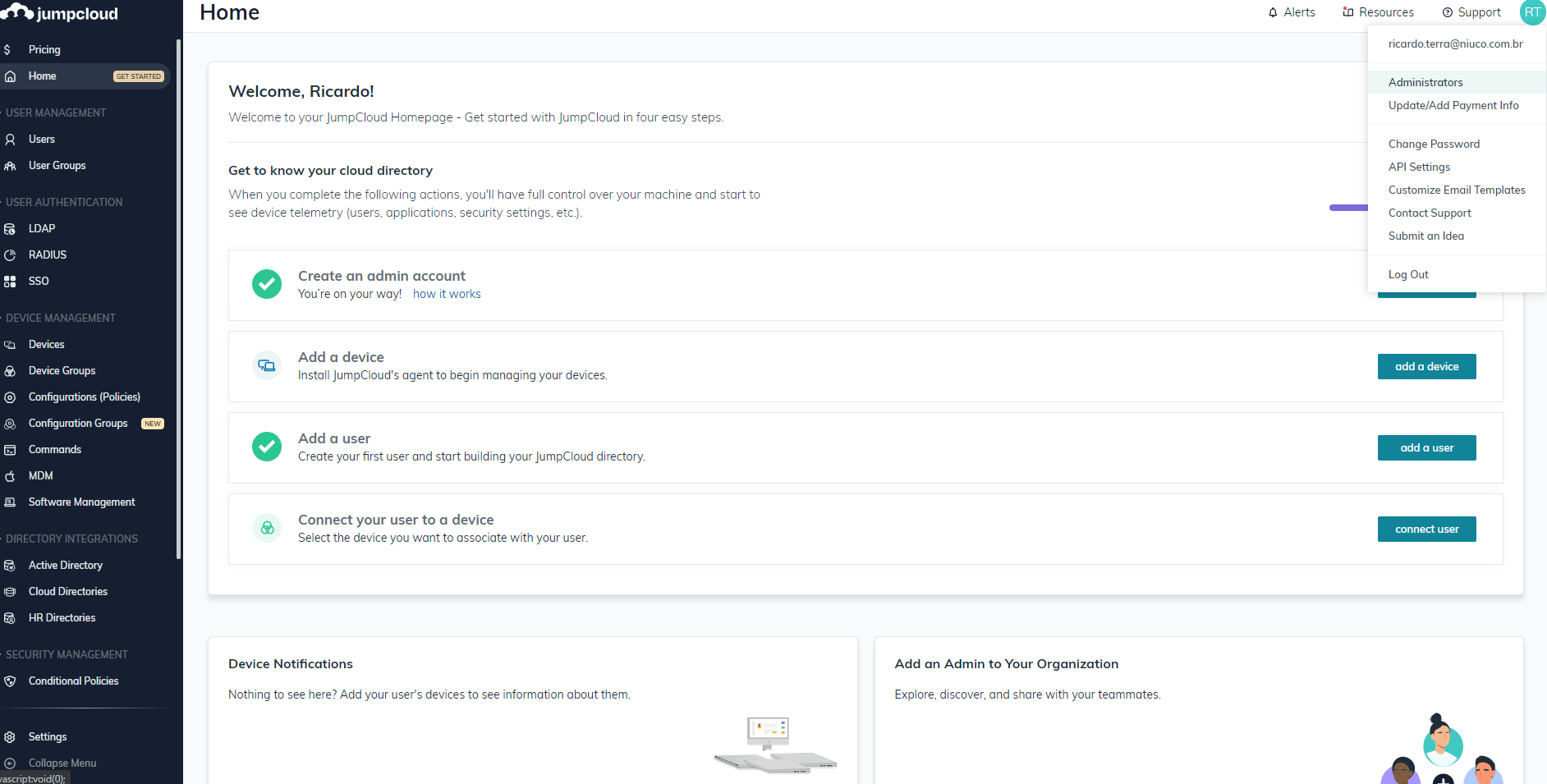The height and width of the screenshot is (784, 1547).
Task: Click the 'add a device' button
Action: [x=1426, y=367]
